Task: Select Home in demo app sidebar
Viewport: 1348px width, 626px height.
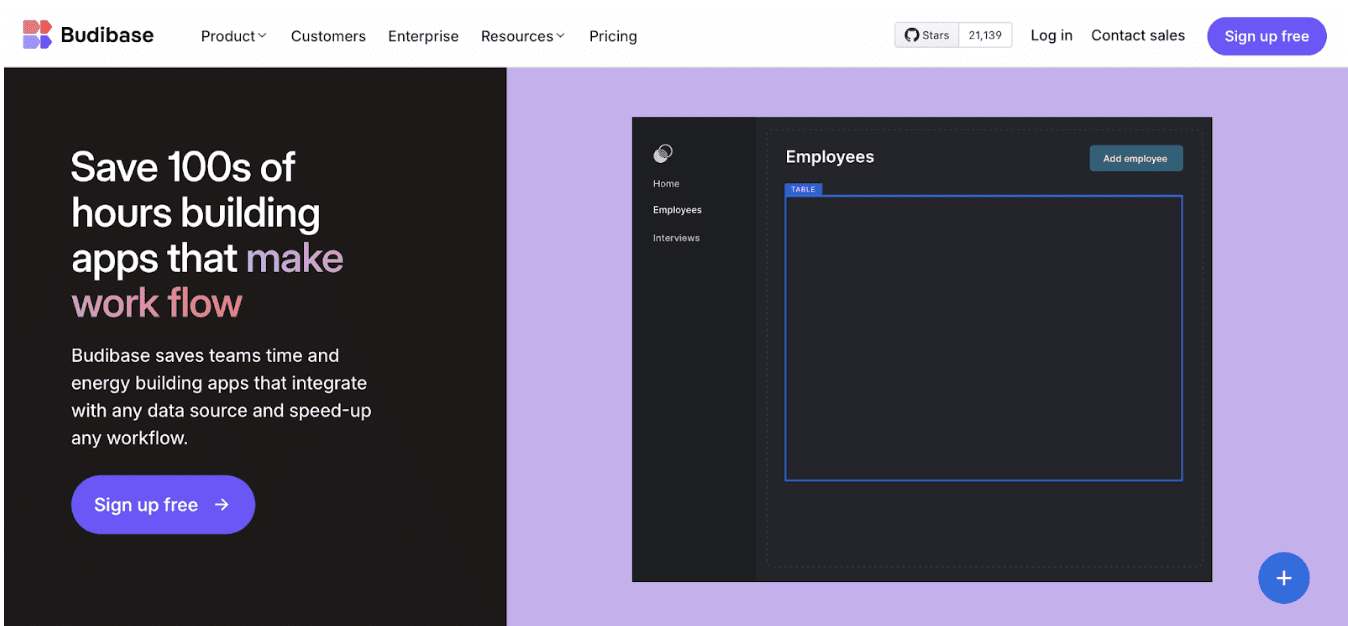Action: tap(666, 184)
